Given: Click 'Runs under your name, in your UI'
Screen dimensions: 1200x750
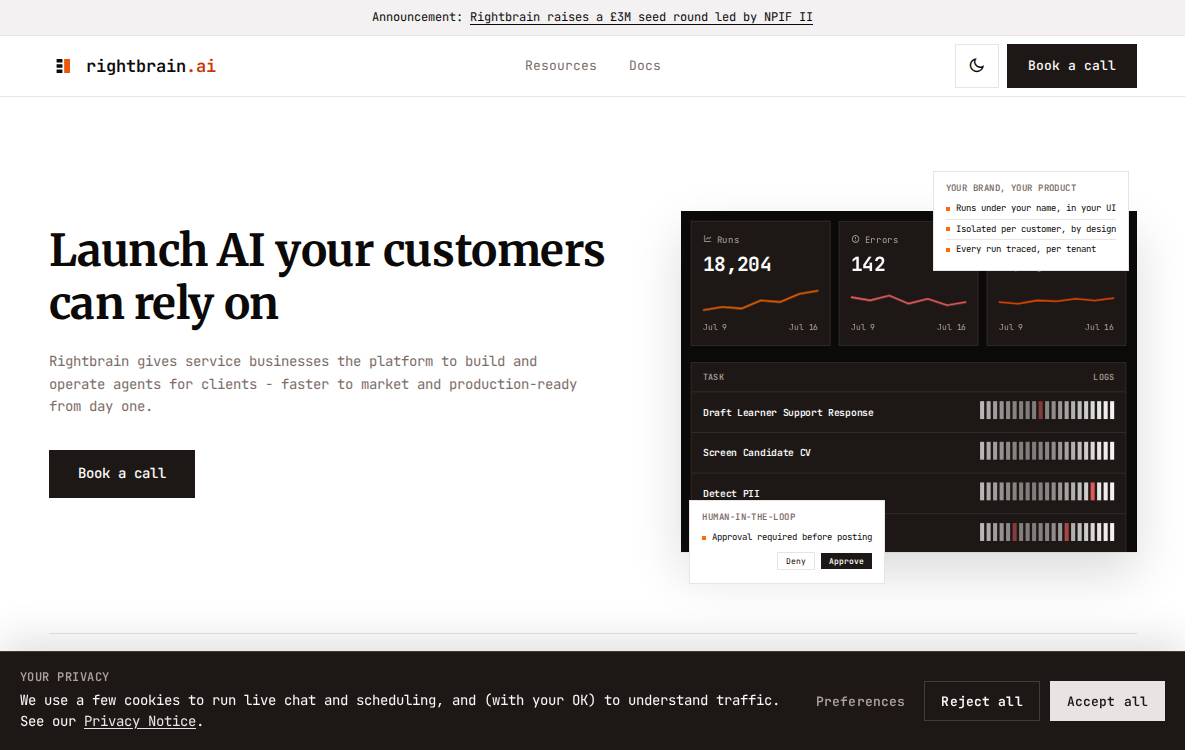Looking at the screenshot, I should pos(1036,208).
